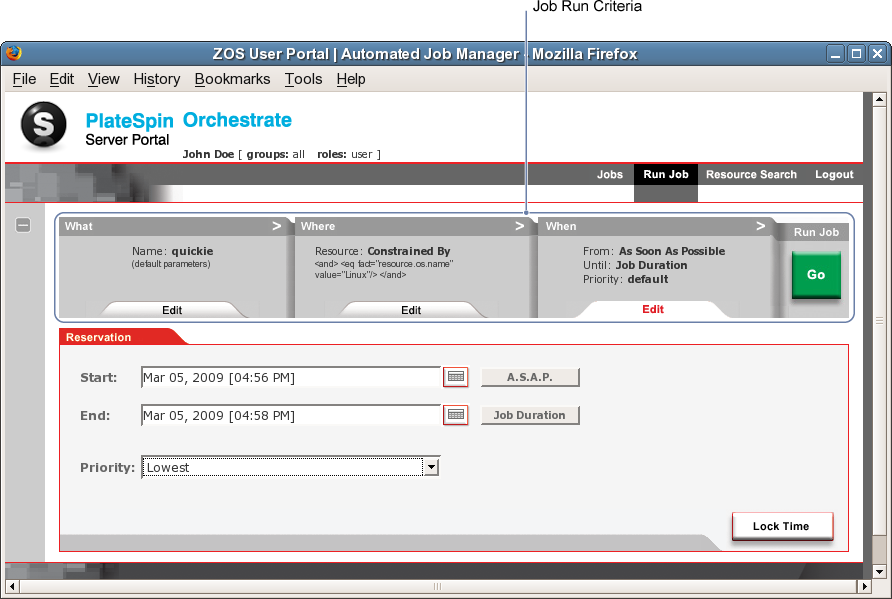
Task: Open the Edit menu in the menu bar
Action: tap(61, 79)
